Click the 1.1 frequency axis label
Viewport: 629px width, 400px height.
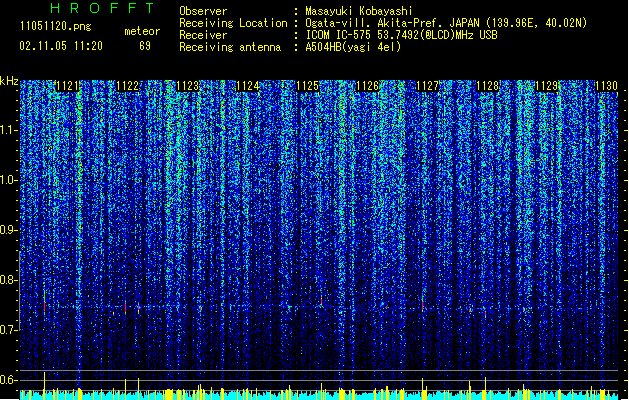(8, 130)
